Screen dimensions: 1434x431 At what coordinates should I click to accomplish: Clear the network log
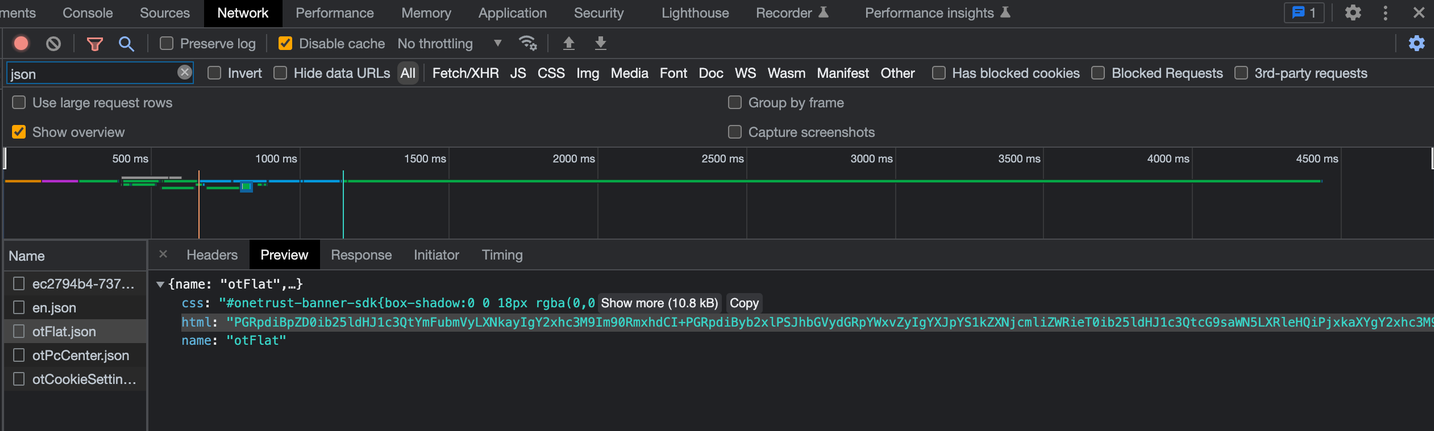point(54,43)
